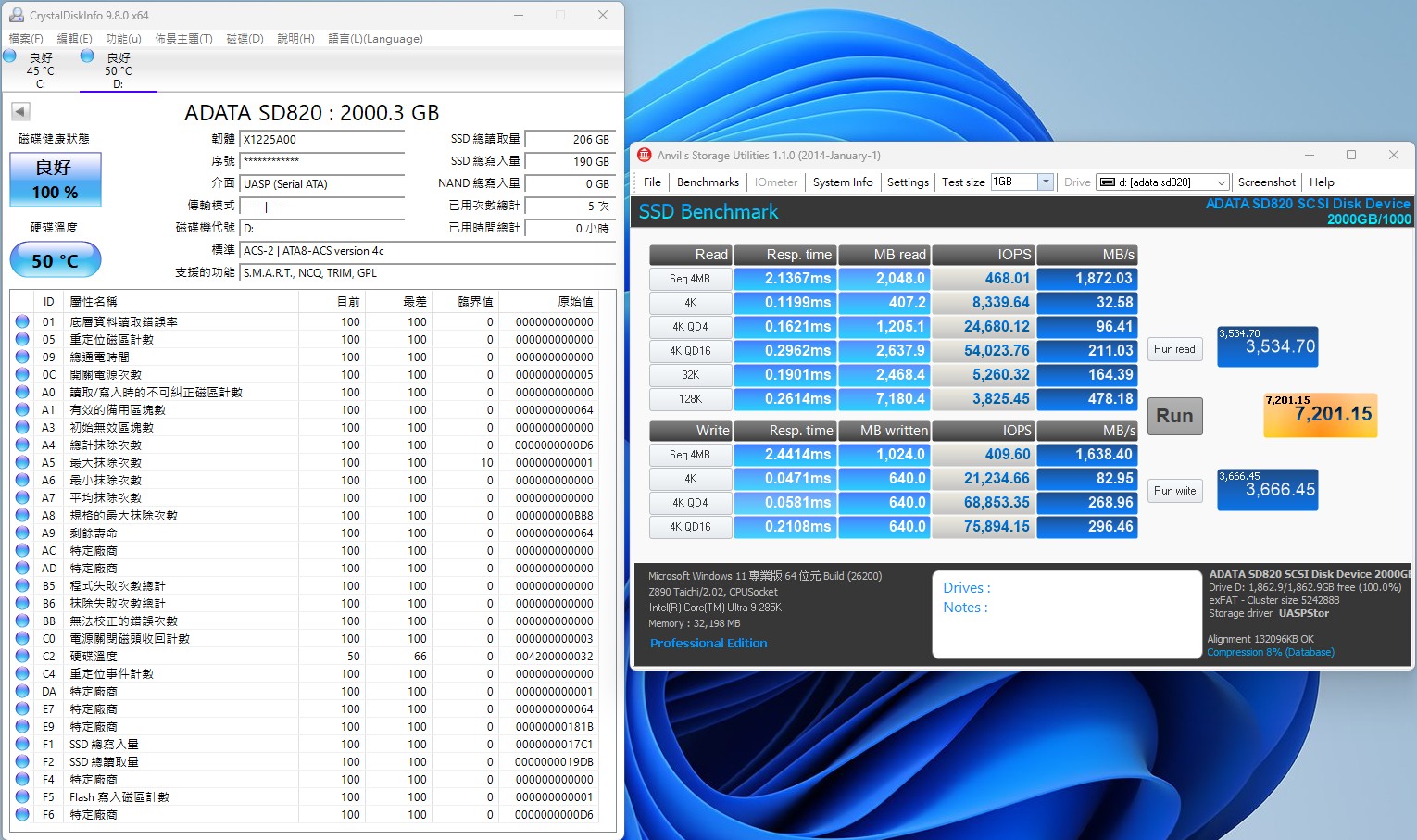Viewport: 1417px width, 840px height.
Task: Click the large Run benchmark button
Action: click(x=1174, y=416)
